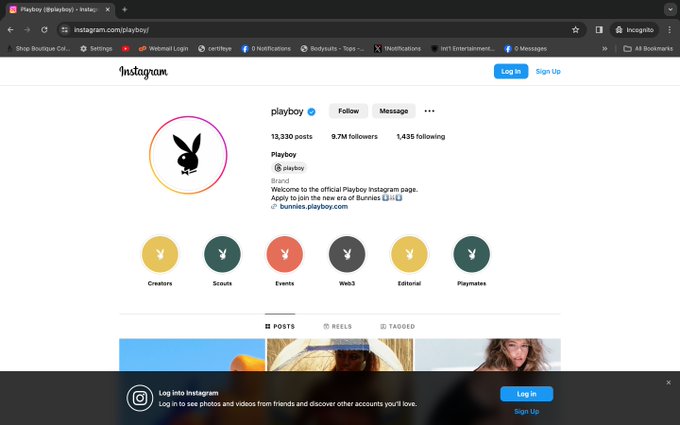Switch to the TAGGED tab

(x=398, y=327)
